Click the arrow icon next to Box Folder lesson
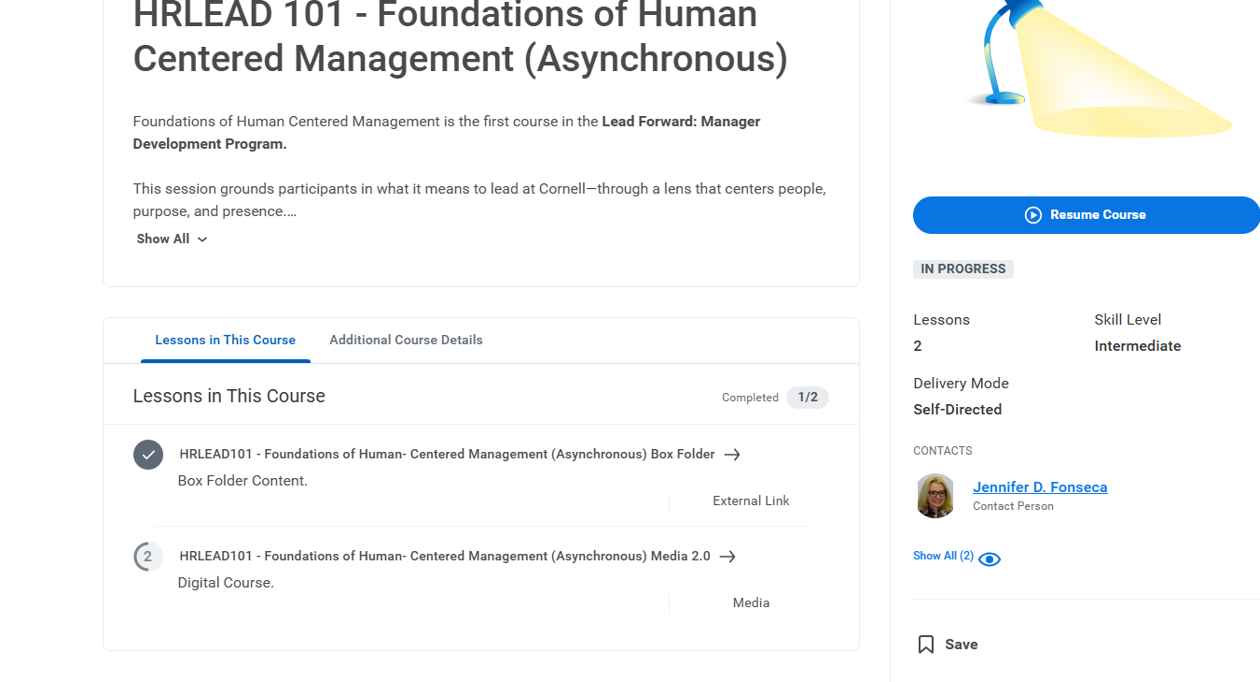 pos(732,455)
